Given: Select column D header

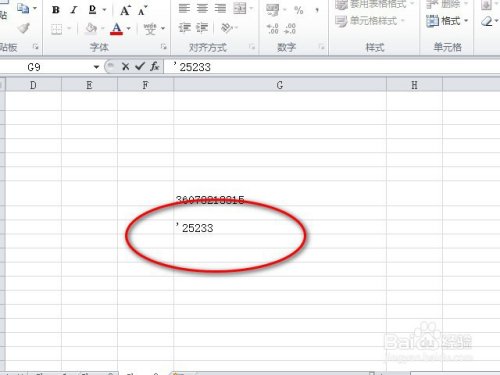Looking at the screenshot, I should [x=33, y=85].
